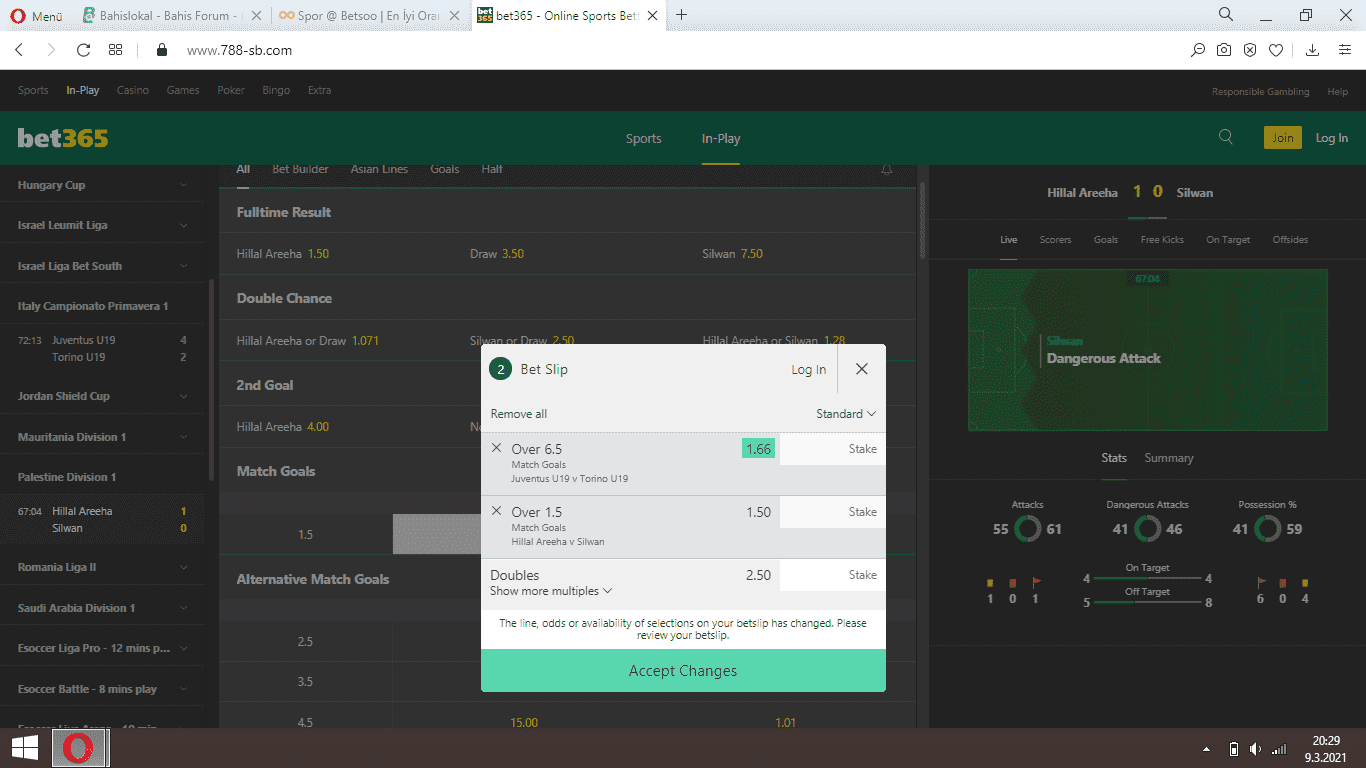Close the Bahislokal forum tab
Image resolution: width=1366 pixels, height=768 pixels.
click(256, 15)
